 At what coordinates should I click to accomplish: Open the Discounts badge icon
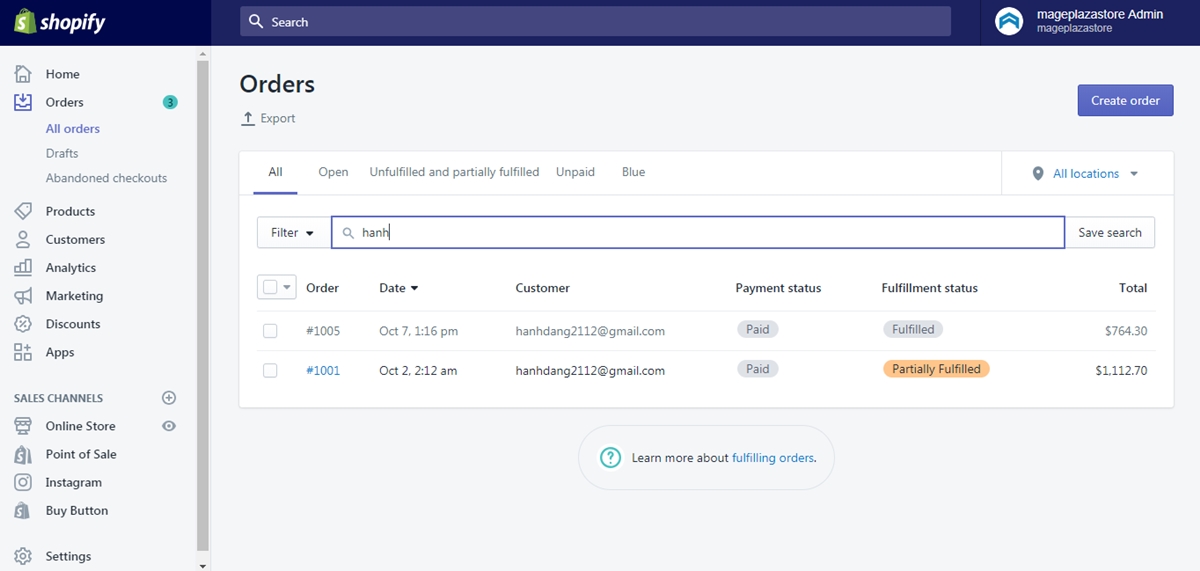pos(23,324)
